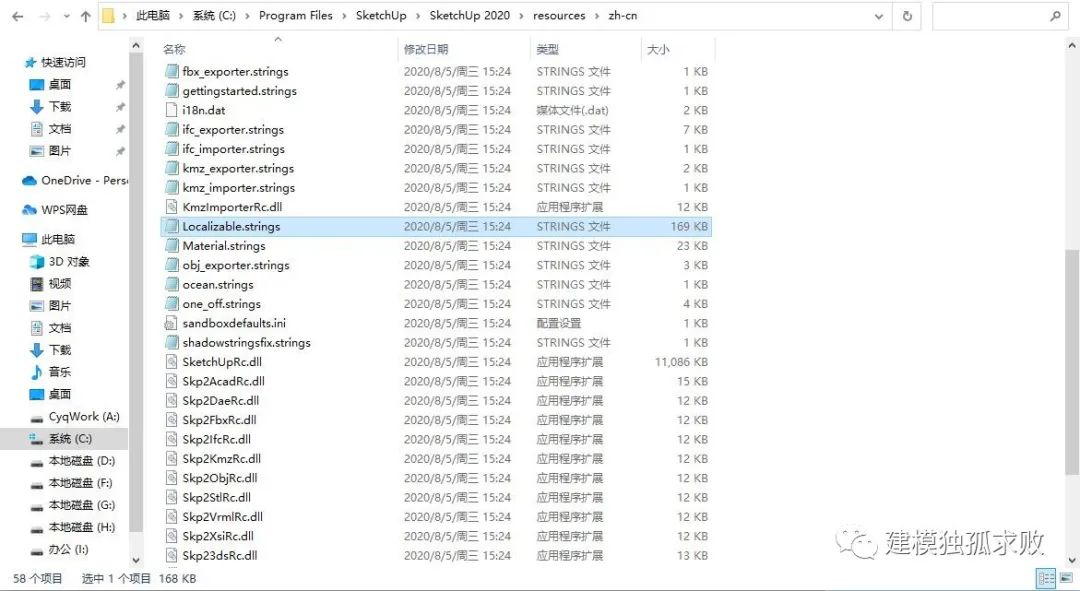Open 视频 folder in sidebar
The height and width of the screenshot is (591, 1080).
pyautogui.click(x=59, y=283)
